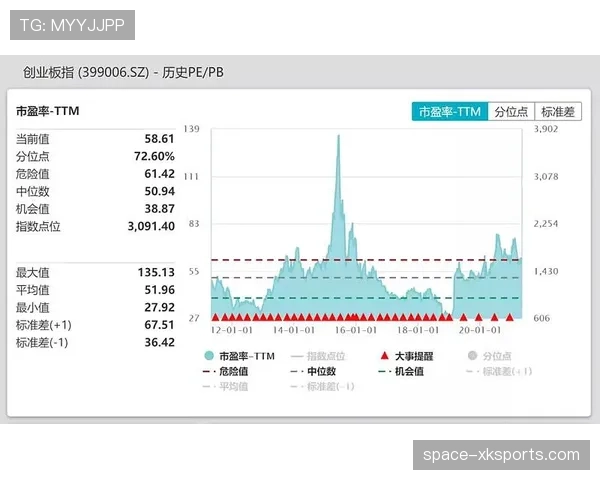Viewport: 600px width, 480px height.
Task: Switch to the 分位点 tab
Action: coord(511,112)
